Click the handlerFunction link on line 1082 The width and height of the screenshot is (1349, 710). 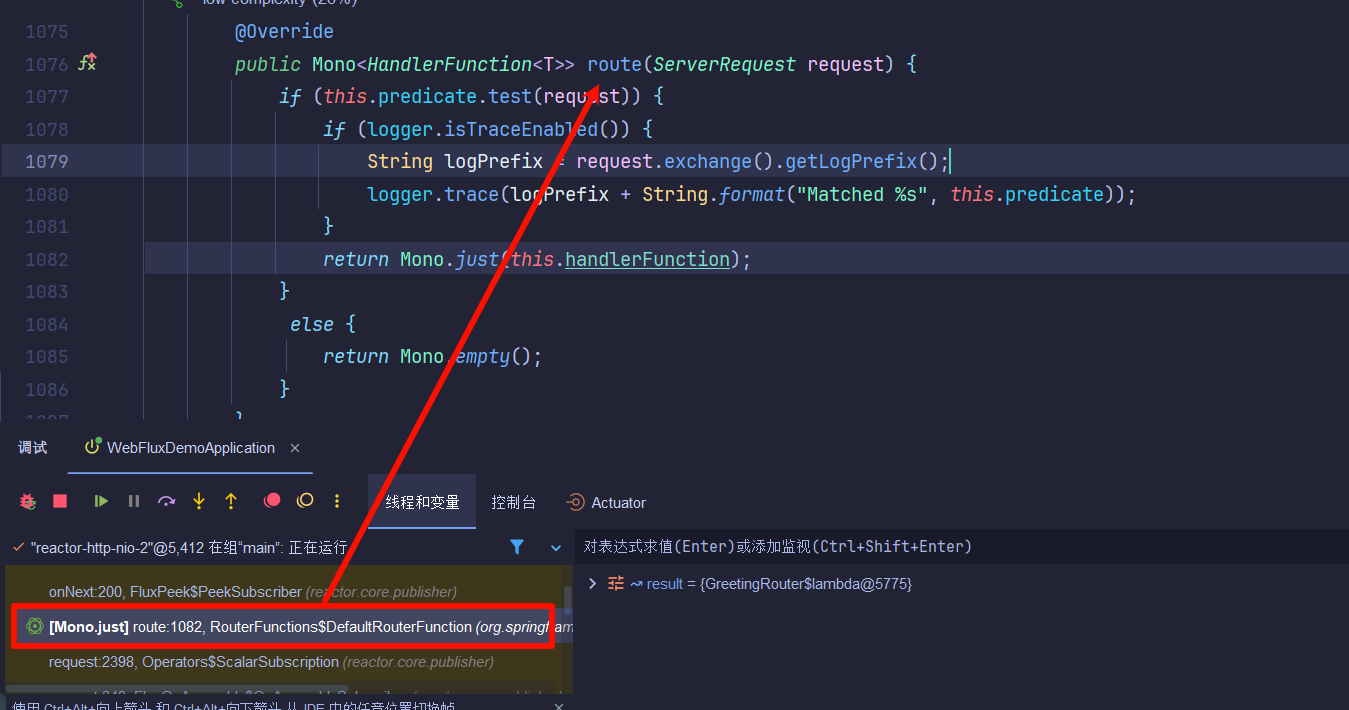(x=648, y=259)
